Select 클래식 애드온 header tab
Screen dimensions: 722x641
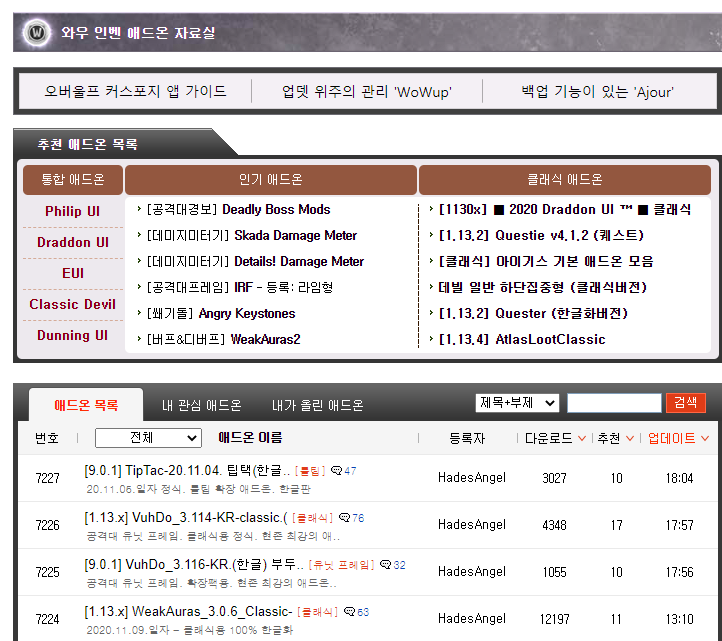click(x=565, y=180)
